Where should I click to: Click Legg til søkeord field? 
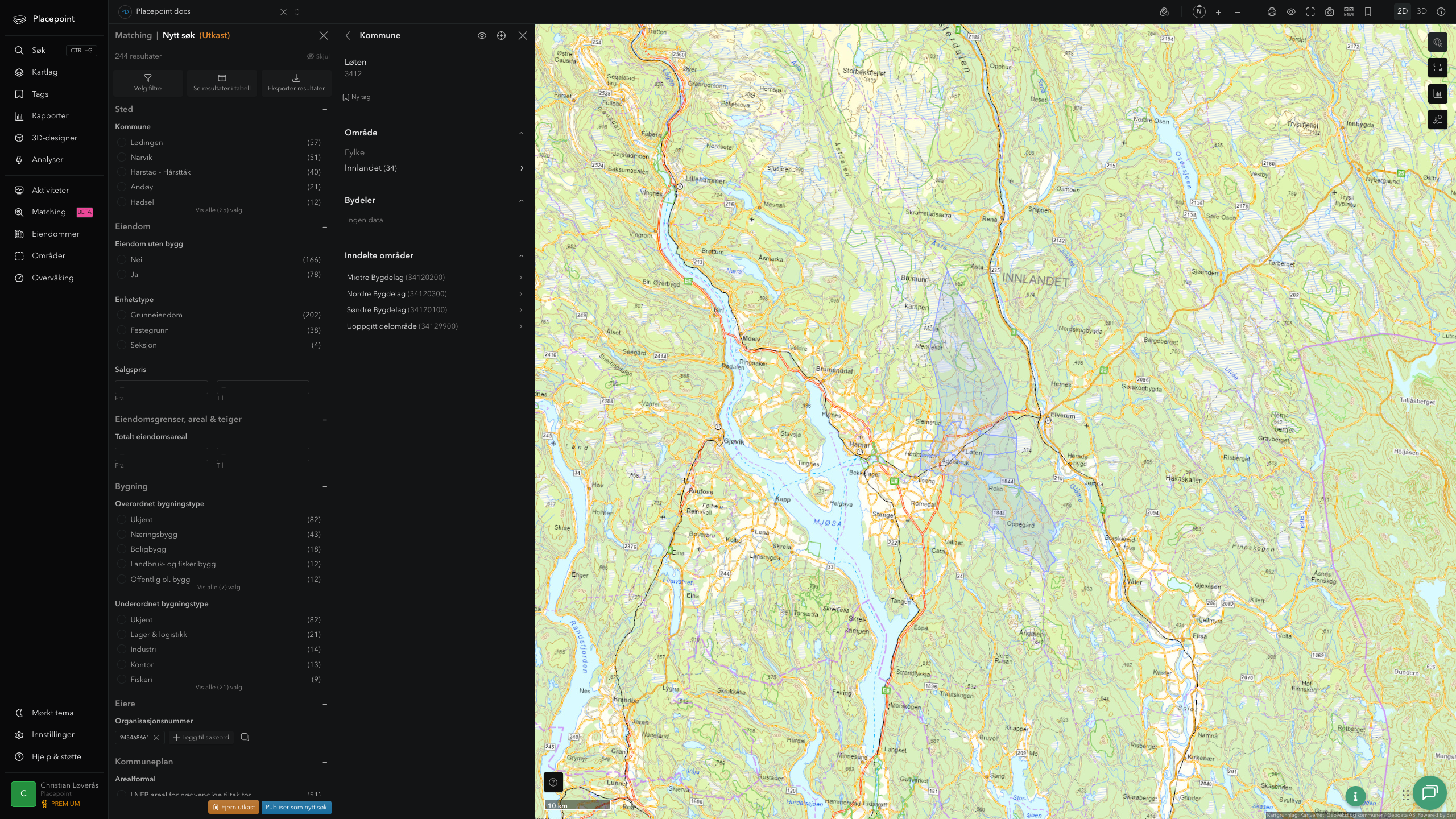pyautogui.click(x=201, y=738)
